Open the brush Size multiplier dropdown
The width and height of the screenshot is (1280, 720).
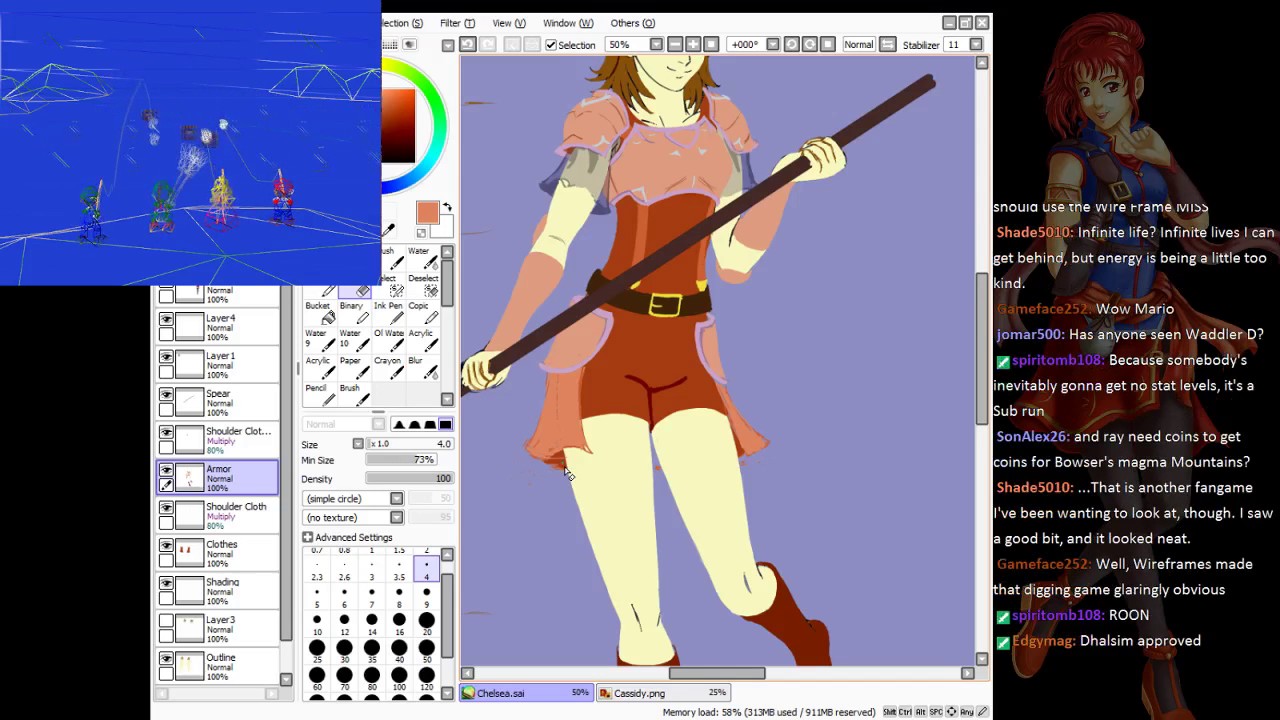358,444
